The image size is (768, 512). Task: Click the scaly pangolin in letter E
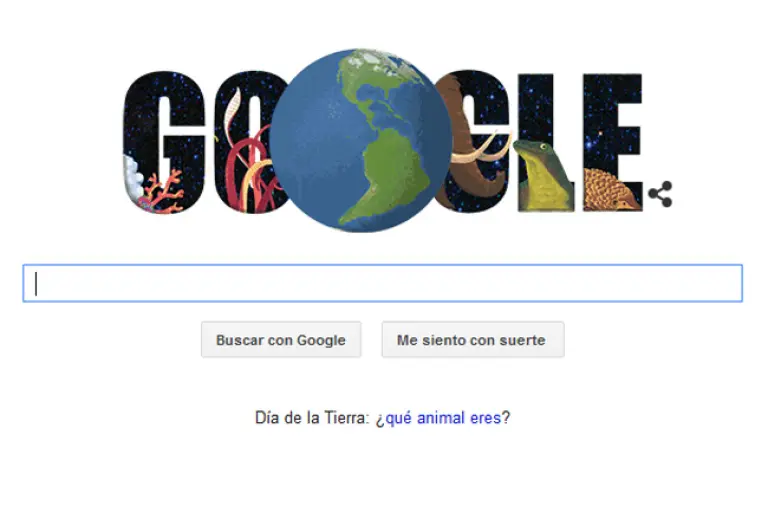pyautogui.click(x=611, y=190)
